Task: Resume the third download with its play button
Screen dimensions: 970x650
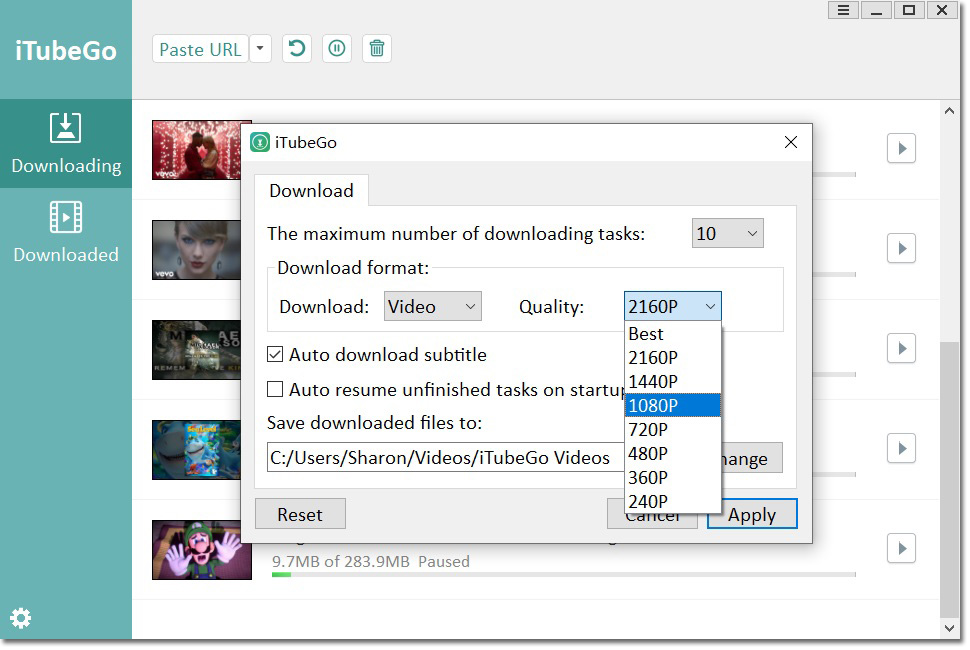Action: point(901,349)
